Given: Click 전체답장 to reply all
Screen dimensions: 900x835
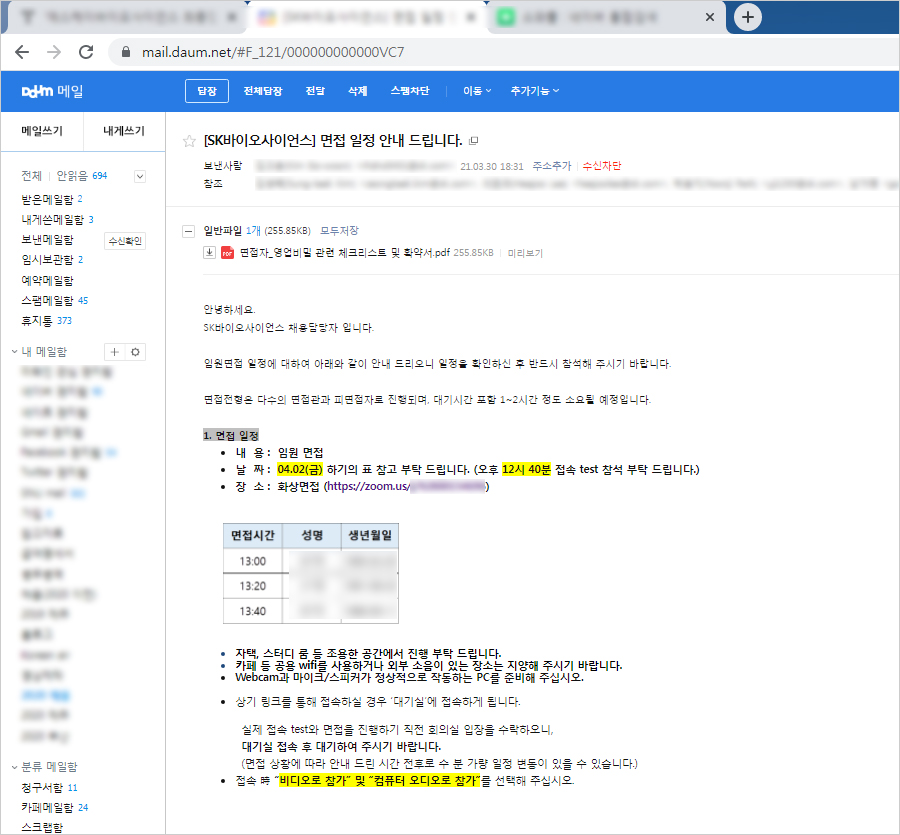Looking at the screenshot, I should (x=262, y=91).
